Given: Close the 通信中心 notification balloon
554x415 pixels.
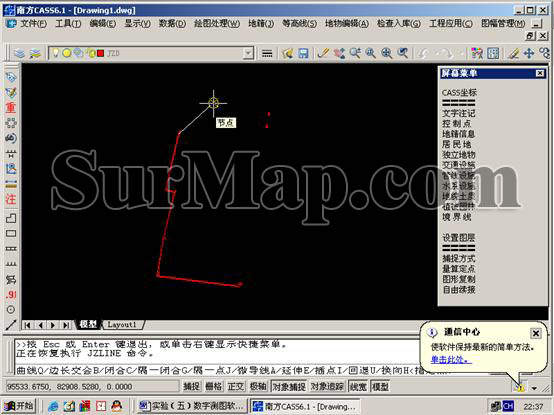Looking at the screenshot, I should (x=536, y=333).
